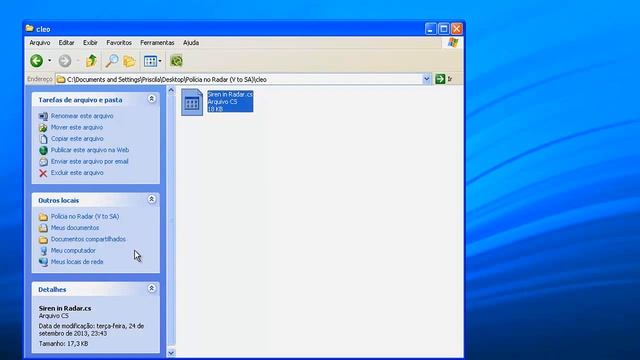This screenshot has height=360, width=640.
Task: Open Policia no Radar (V to SA) folder link
Action: [x=85, y=216]
